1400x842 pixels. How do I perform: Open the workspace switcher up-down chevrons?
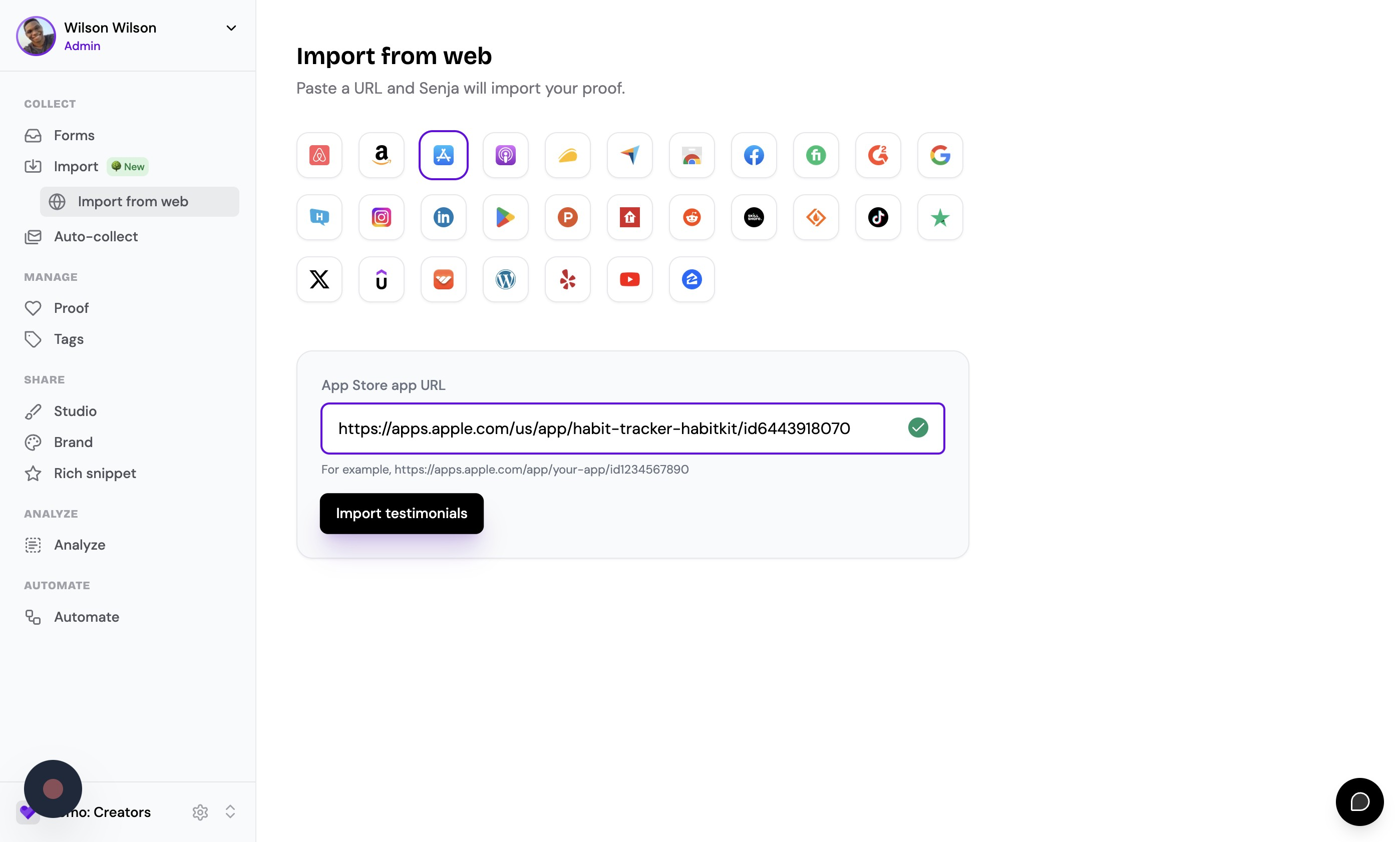pyautogui.click(x=230, y=811)
